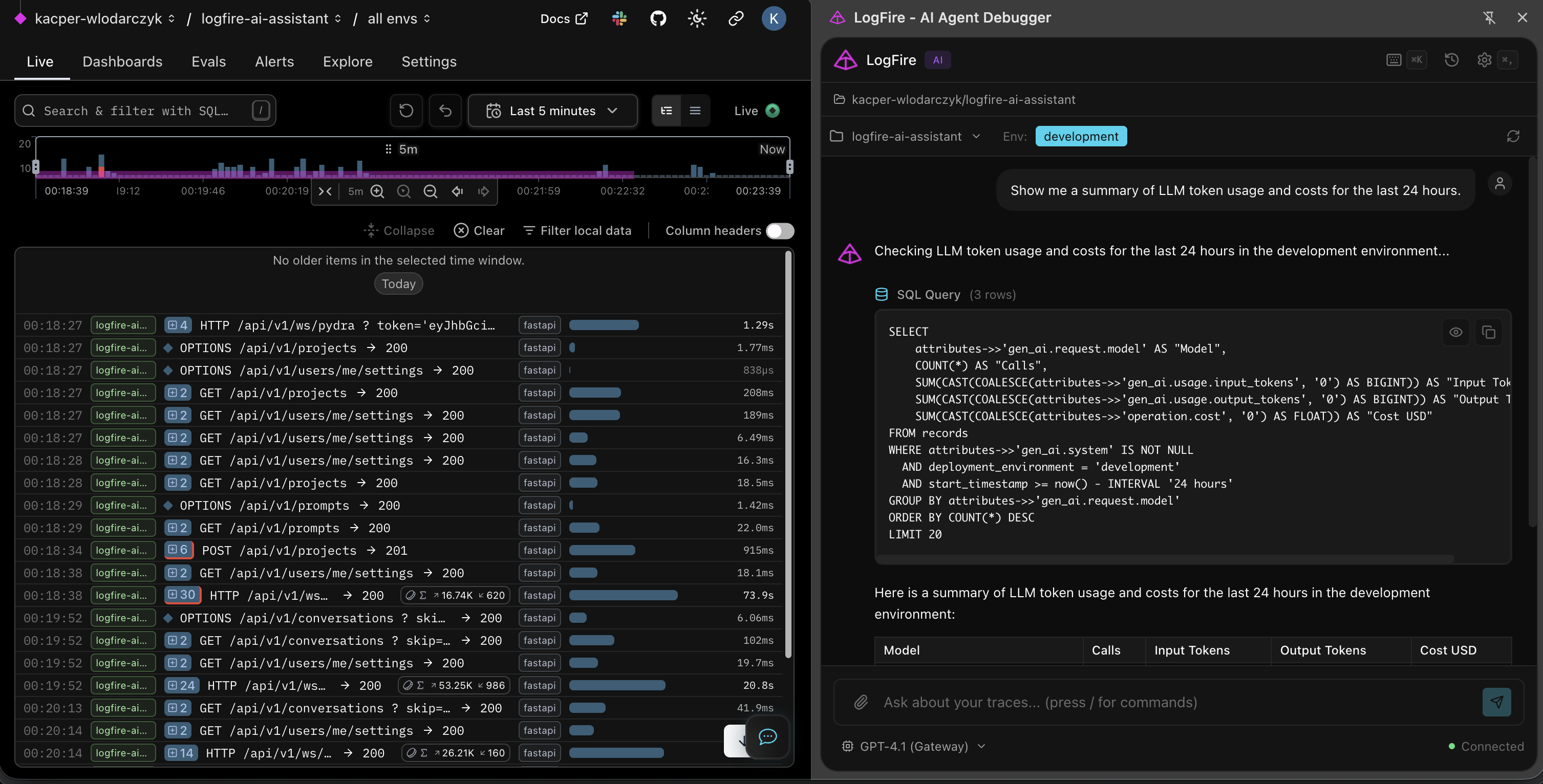Image resolution: width=1543 pixels, height=784 pixels.
Task: Refresh the environment data in the AI panel
Action: pyautogui.click(x=1514, y=136)
